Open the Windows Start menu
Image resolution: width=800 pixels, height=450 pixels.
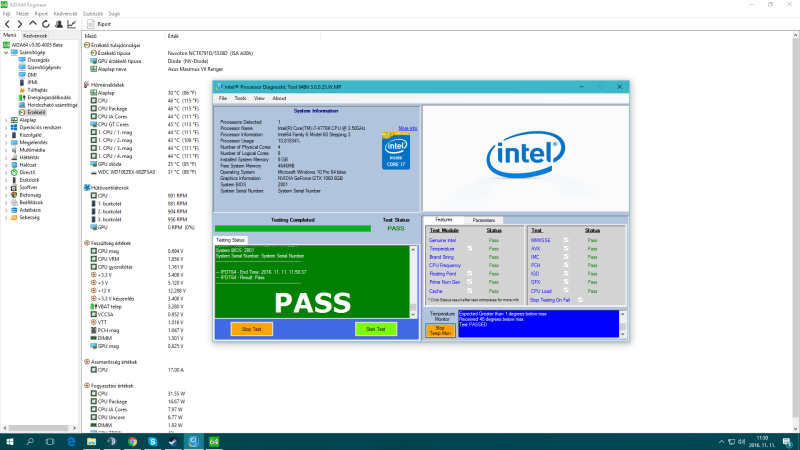tap(10, 442)
